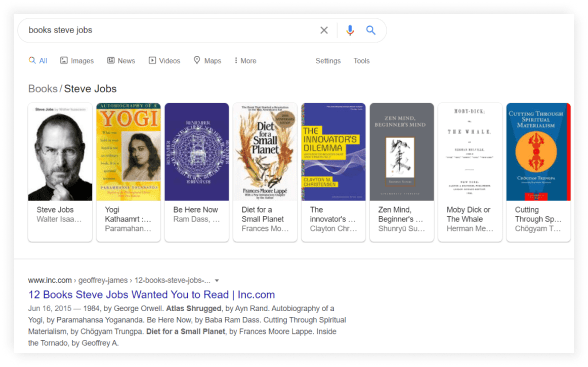This screenshot has height=367, width=588.
Task: Click the Books breadcrumb link
Action: (x=43, y=89)
